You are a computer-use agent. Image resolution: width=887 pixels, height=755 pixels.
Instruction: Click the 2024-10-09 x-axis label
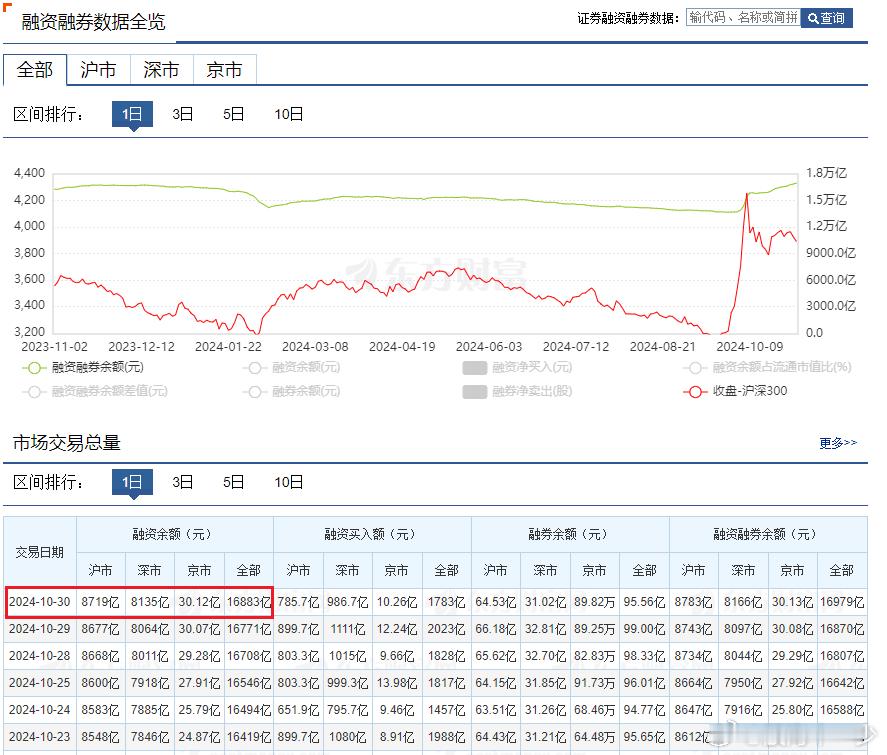point(750,346)
